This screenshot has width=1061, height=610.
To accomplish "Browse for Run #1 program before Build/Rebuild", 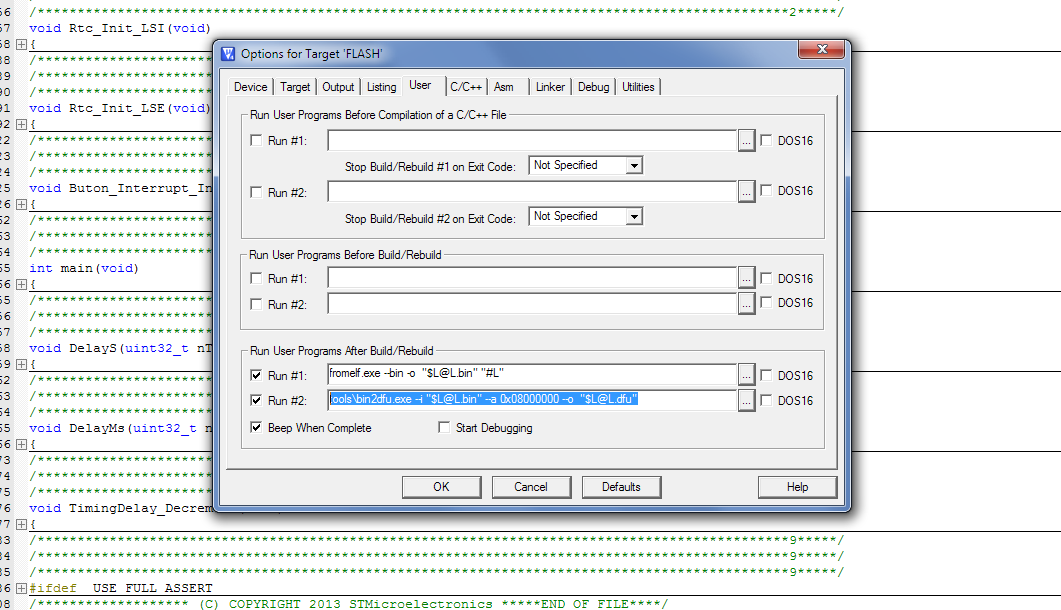I will (x=746, y=278).
